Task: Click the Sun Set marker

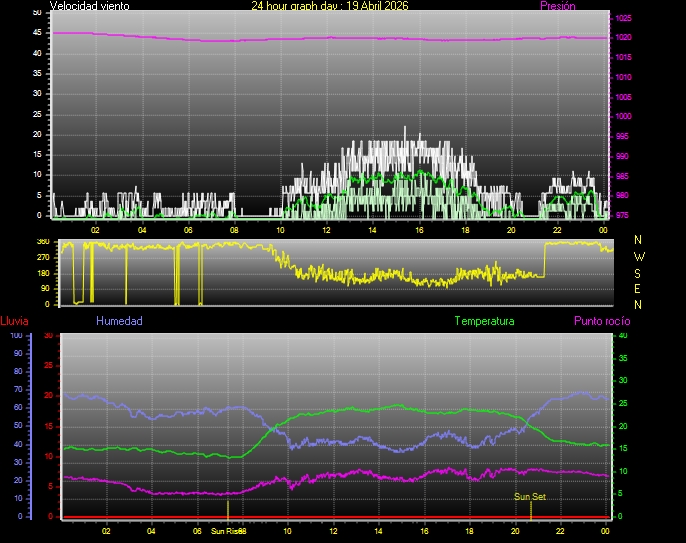Action: click(x=530, y=496)
